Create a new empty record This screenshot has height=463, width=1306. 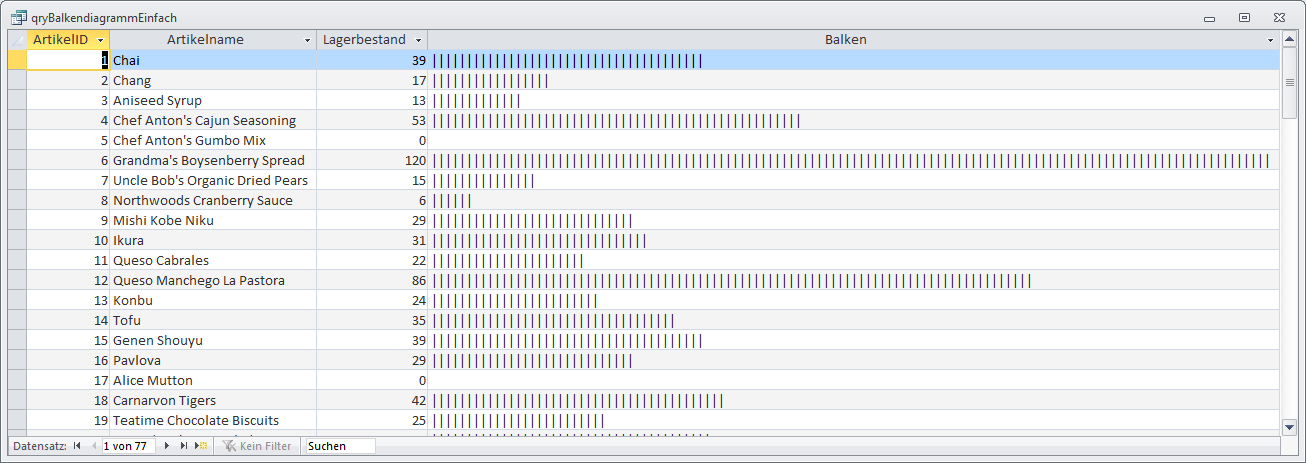click(201, 446)
